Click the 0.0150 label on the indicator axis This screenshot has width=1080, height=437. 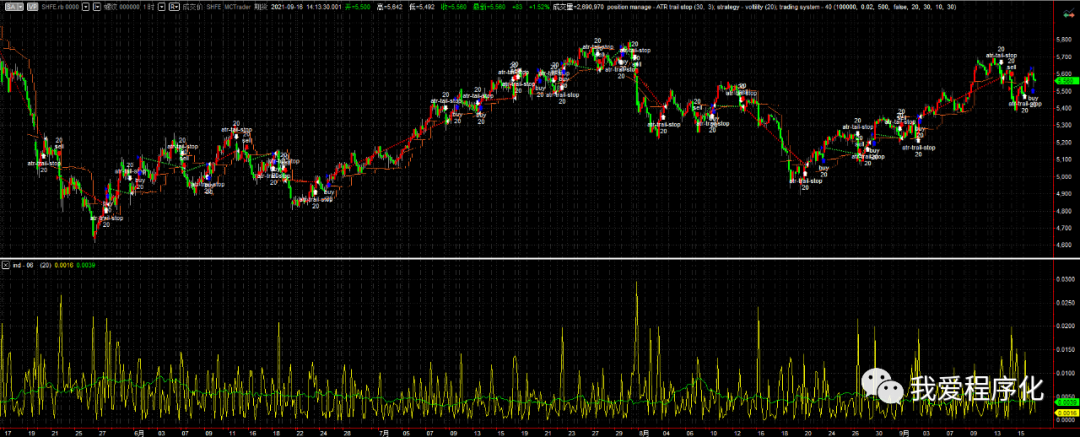(1065, 351)
